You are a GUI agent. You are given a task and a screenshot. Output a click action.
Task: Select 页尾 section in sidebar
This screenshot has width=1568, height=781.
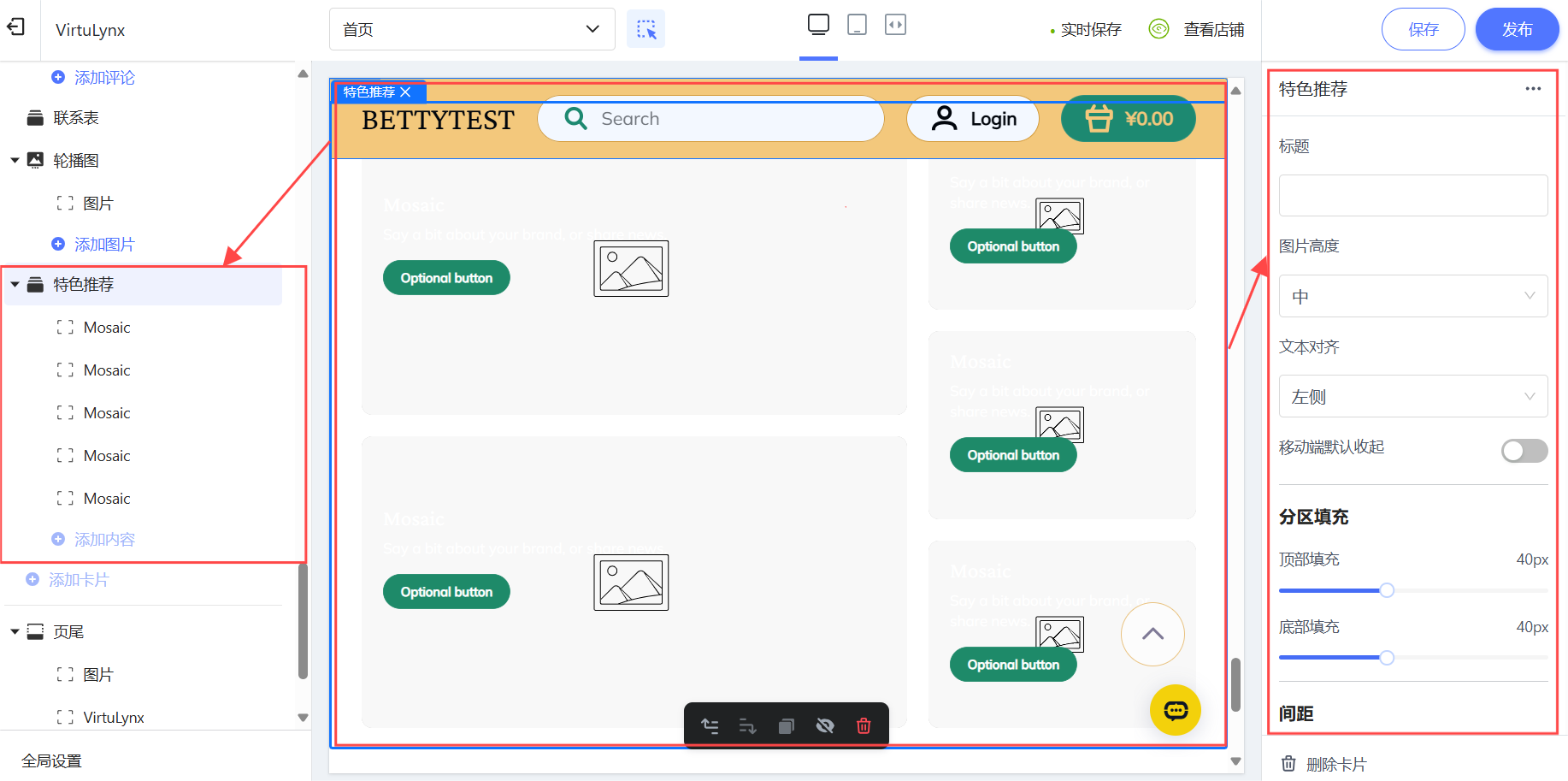68,632
